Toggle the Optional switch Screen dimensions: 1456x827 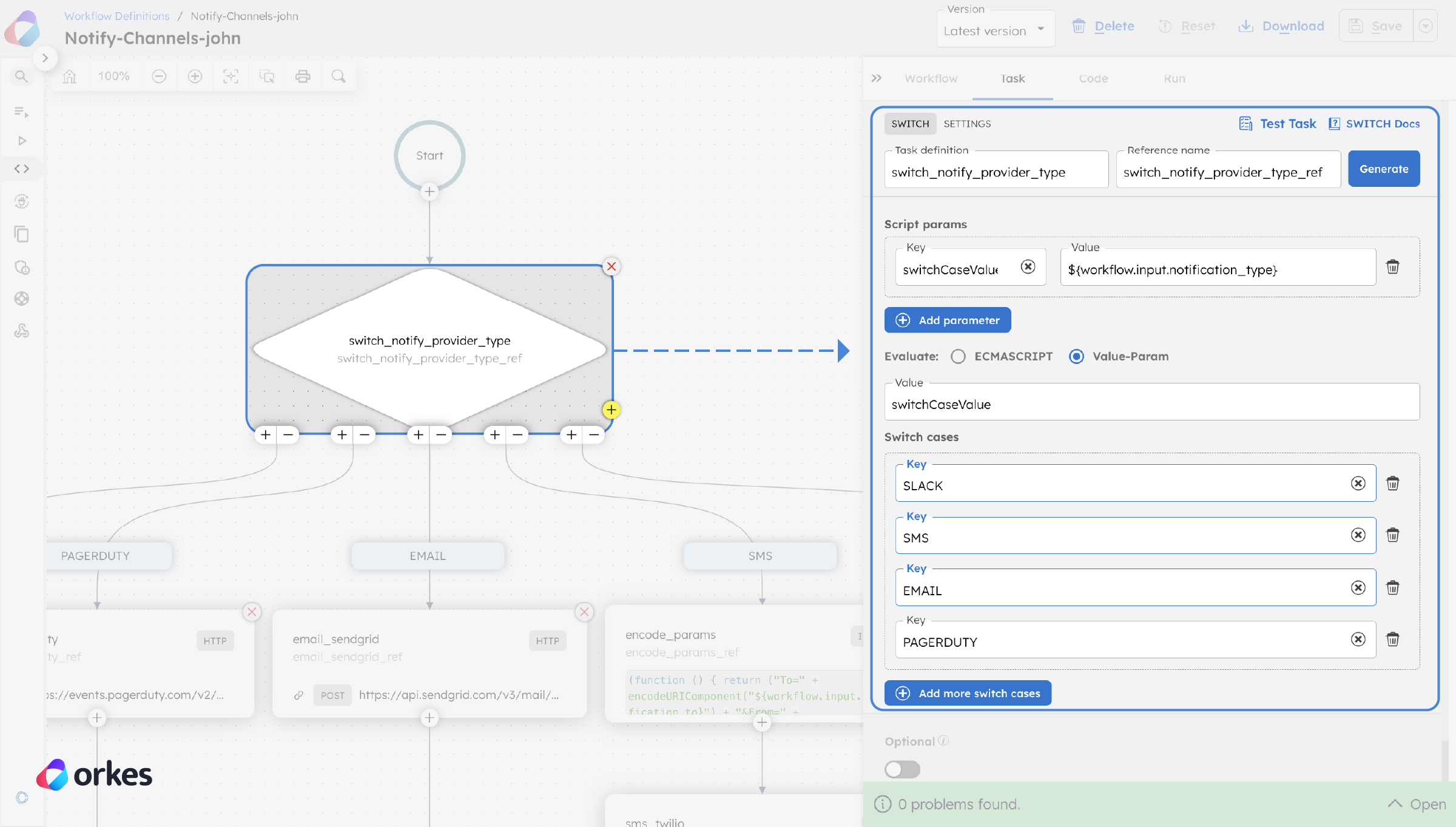click(x=902, y=769)
